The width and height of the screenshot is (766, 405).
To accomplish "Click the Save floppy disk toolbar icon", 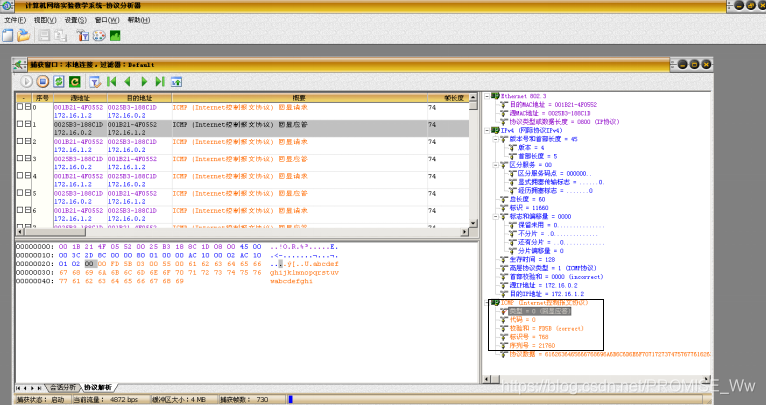I will [x=44, y=35].
